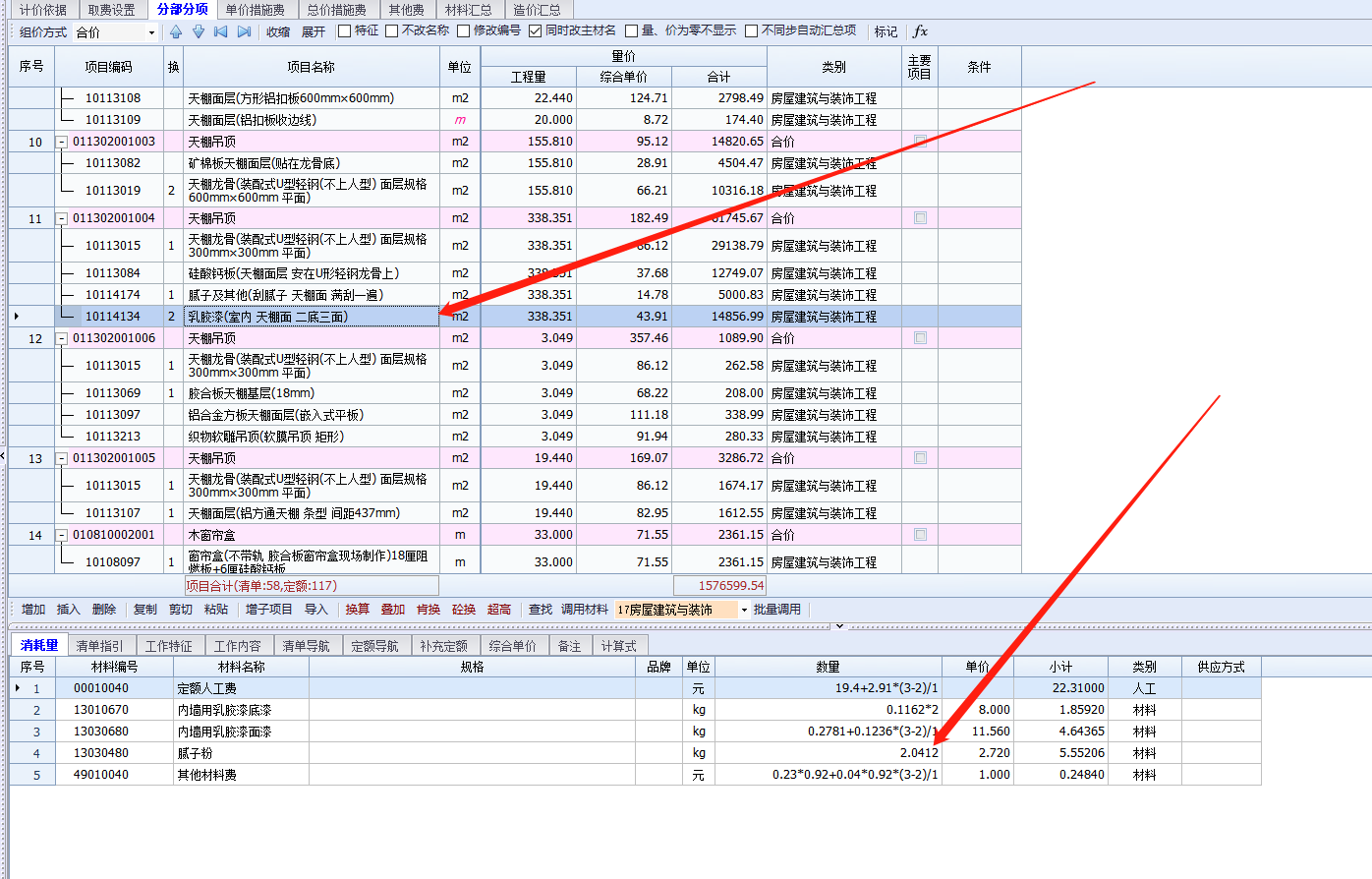This screenshot has height=879, width=1372.
Task: Click the red 换算 button
Action: [358, 610]
